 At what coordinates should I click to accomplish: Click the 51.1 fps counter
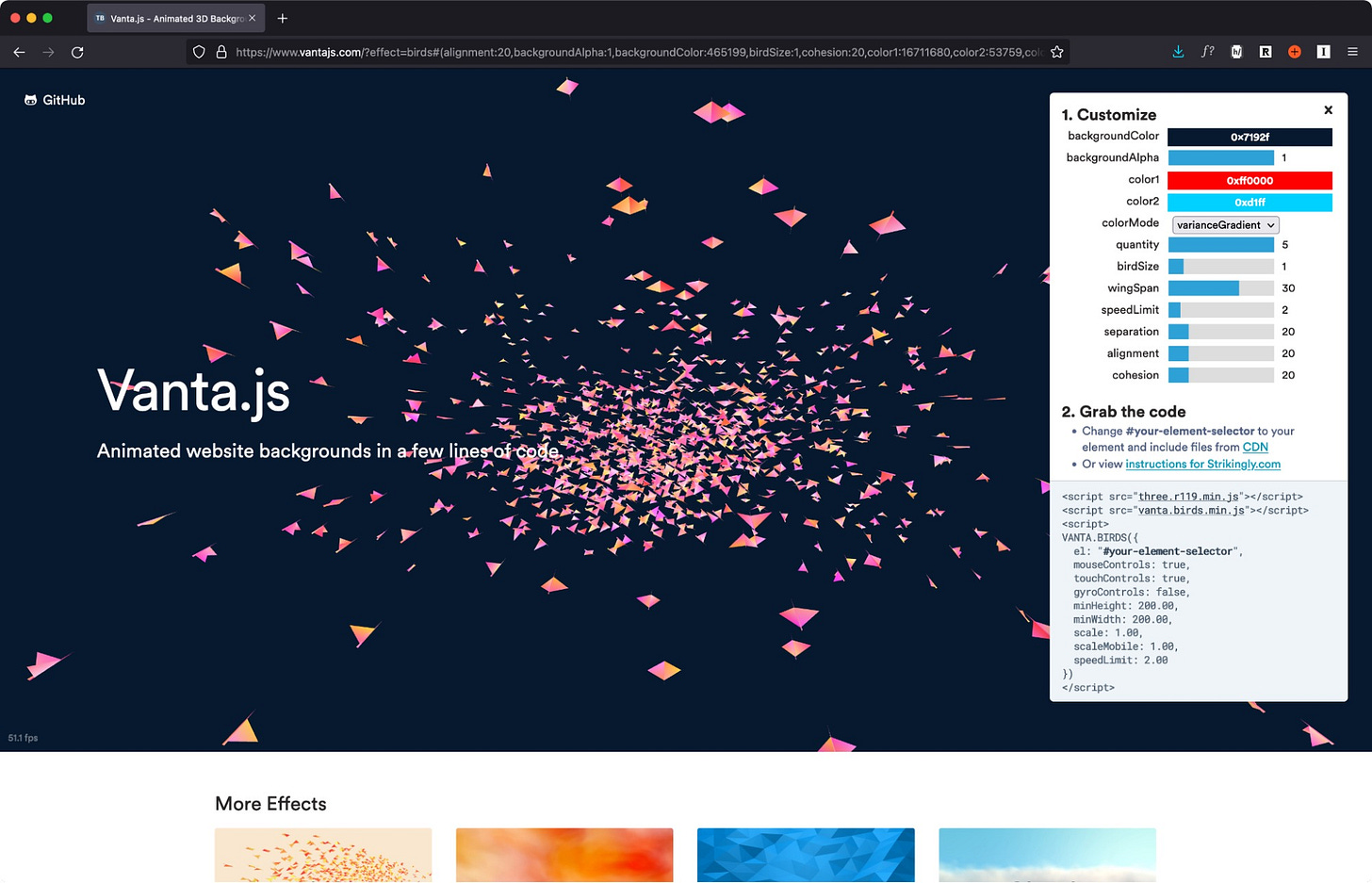(23, 738)
